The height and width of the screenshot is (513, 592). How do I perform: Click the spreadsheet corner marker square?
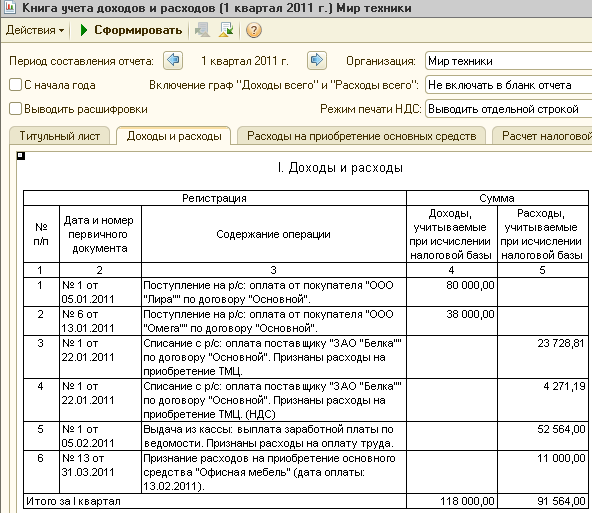coord(21,156)
